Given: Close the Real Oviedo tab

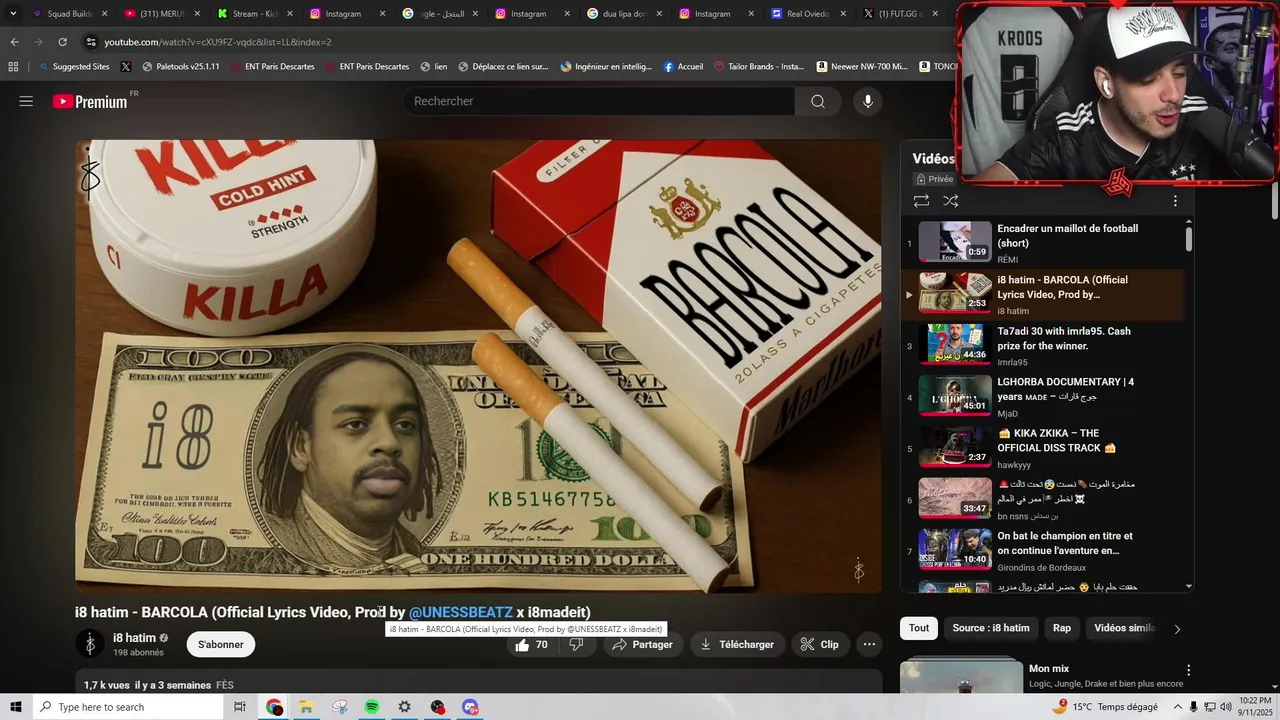Looking at the screenshot, I should pyautogui.click(x=843, y=14).
